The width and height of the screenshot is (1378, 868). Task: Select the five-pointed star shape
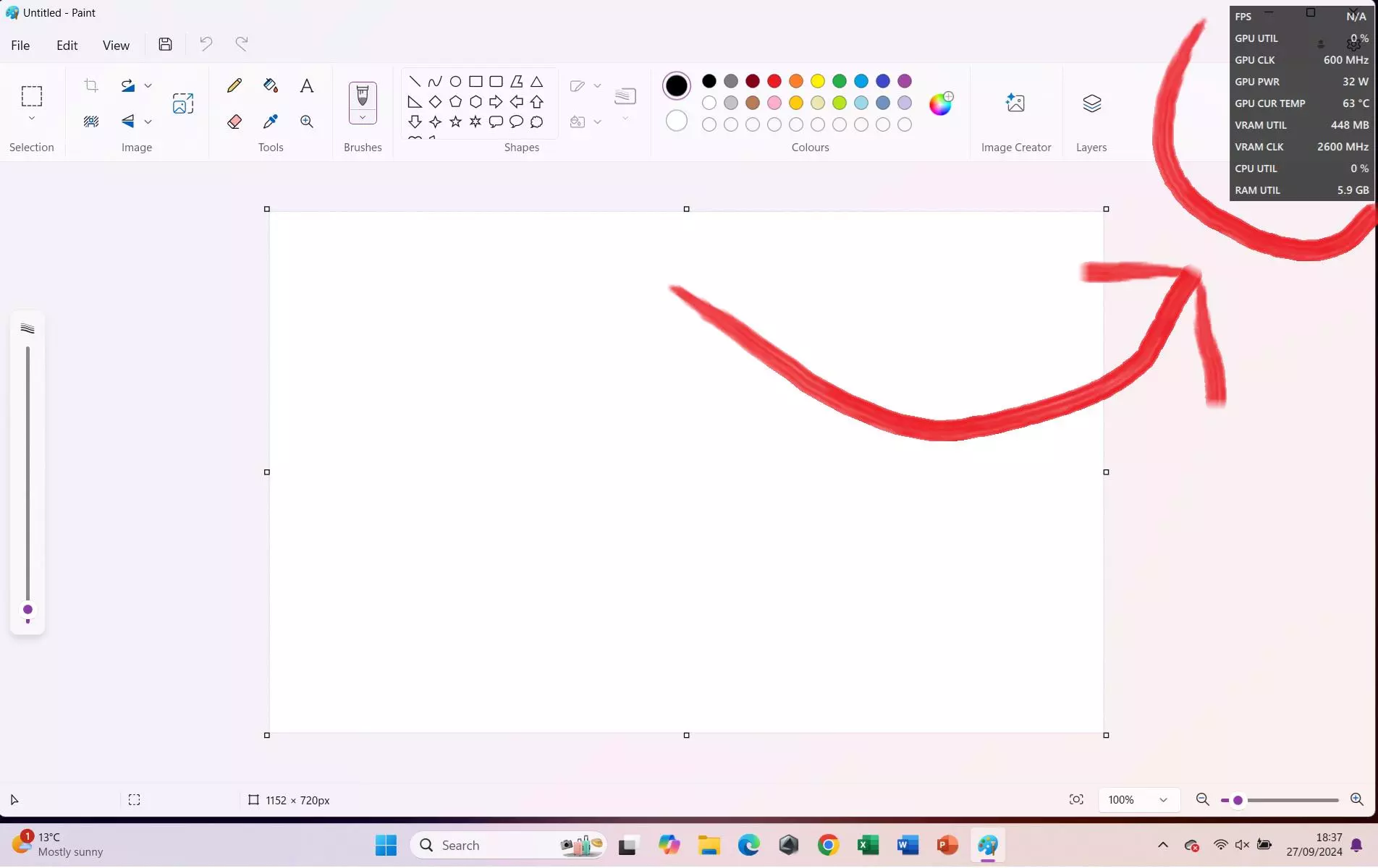(x=455, y=122)
